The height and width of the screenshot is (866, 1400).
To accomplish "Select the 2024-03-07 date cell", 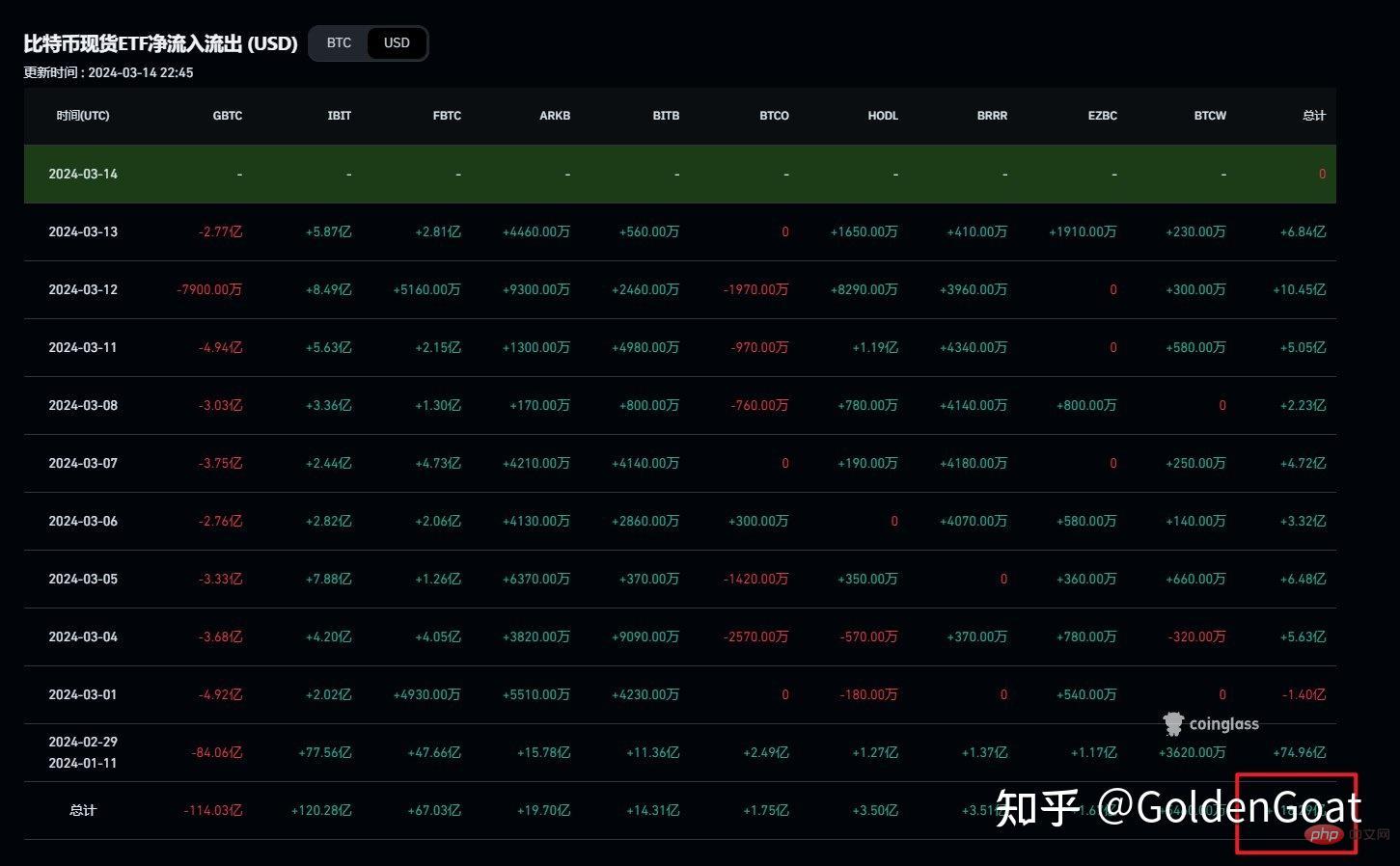I will [83, 464].
